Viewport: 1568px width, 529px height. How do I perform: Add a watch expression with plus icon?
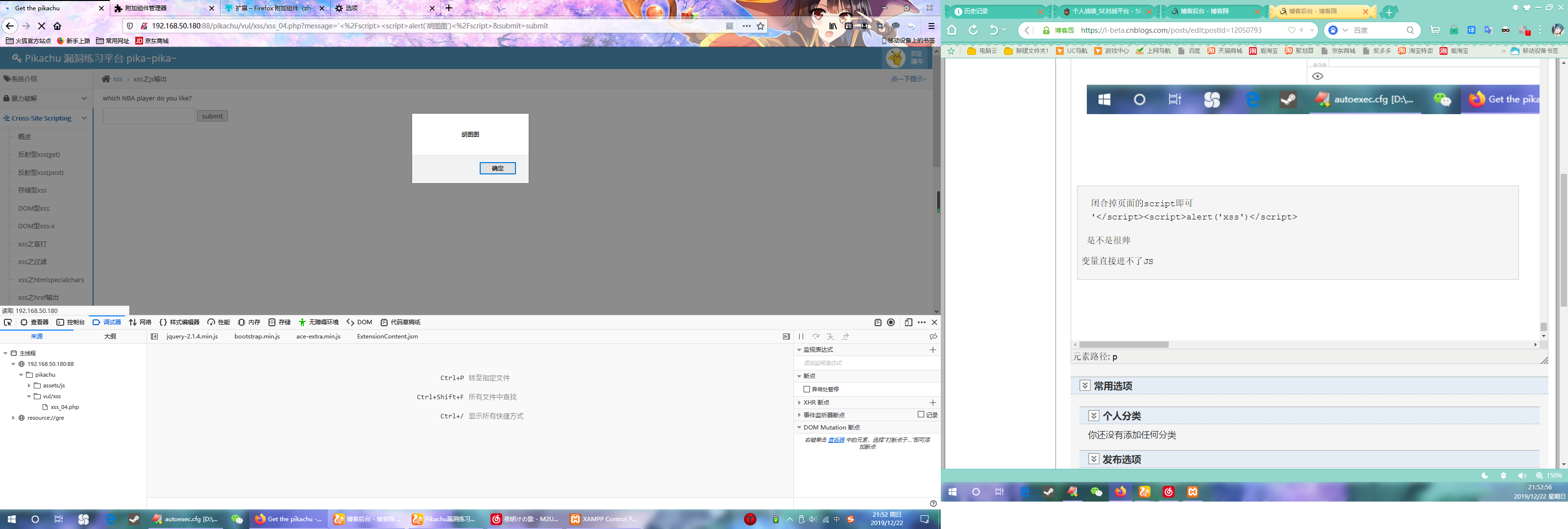(x=932, y=349)
